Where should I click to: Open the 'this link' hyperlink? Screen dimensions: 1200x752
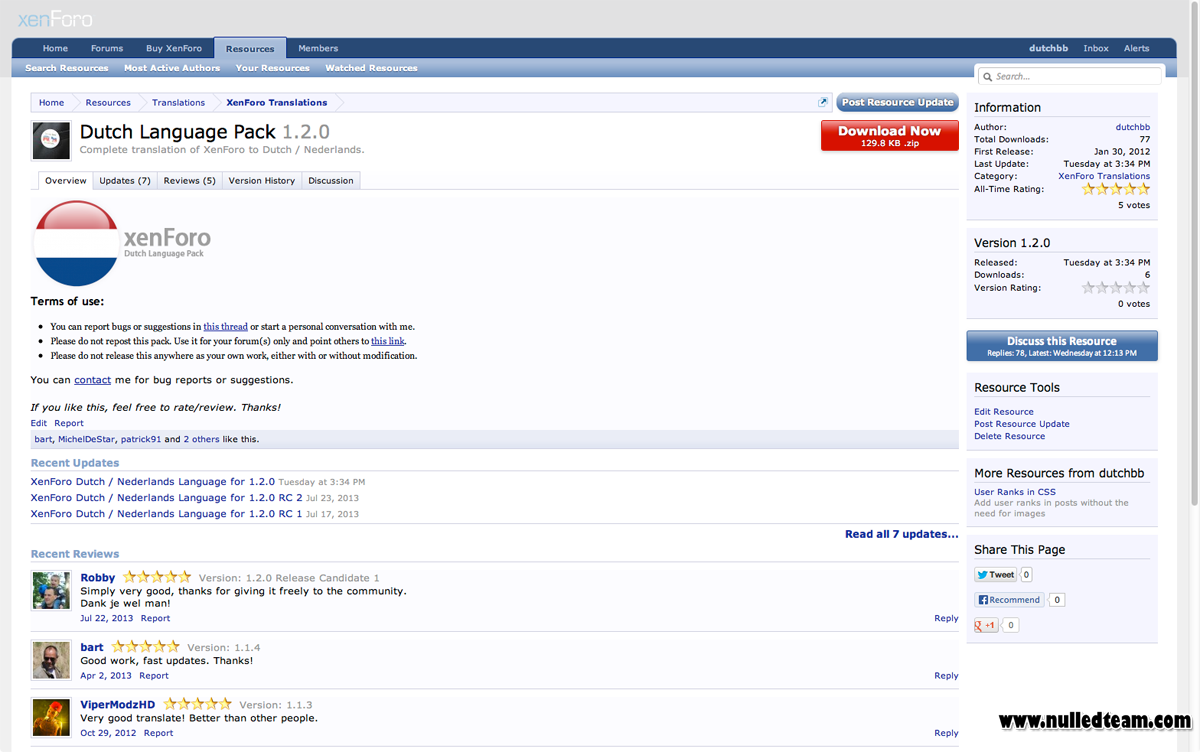point(387,341)
